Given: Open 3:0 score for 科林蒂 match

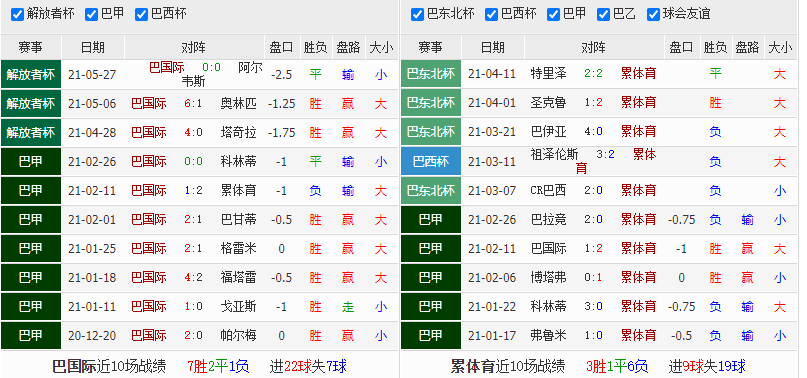Looking at the screenshot, I should tap(593, 306).
